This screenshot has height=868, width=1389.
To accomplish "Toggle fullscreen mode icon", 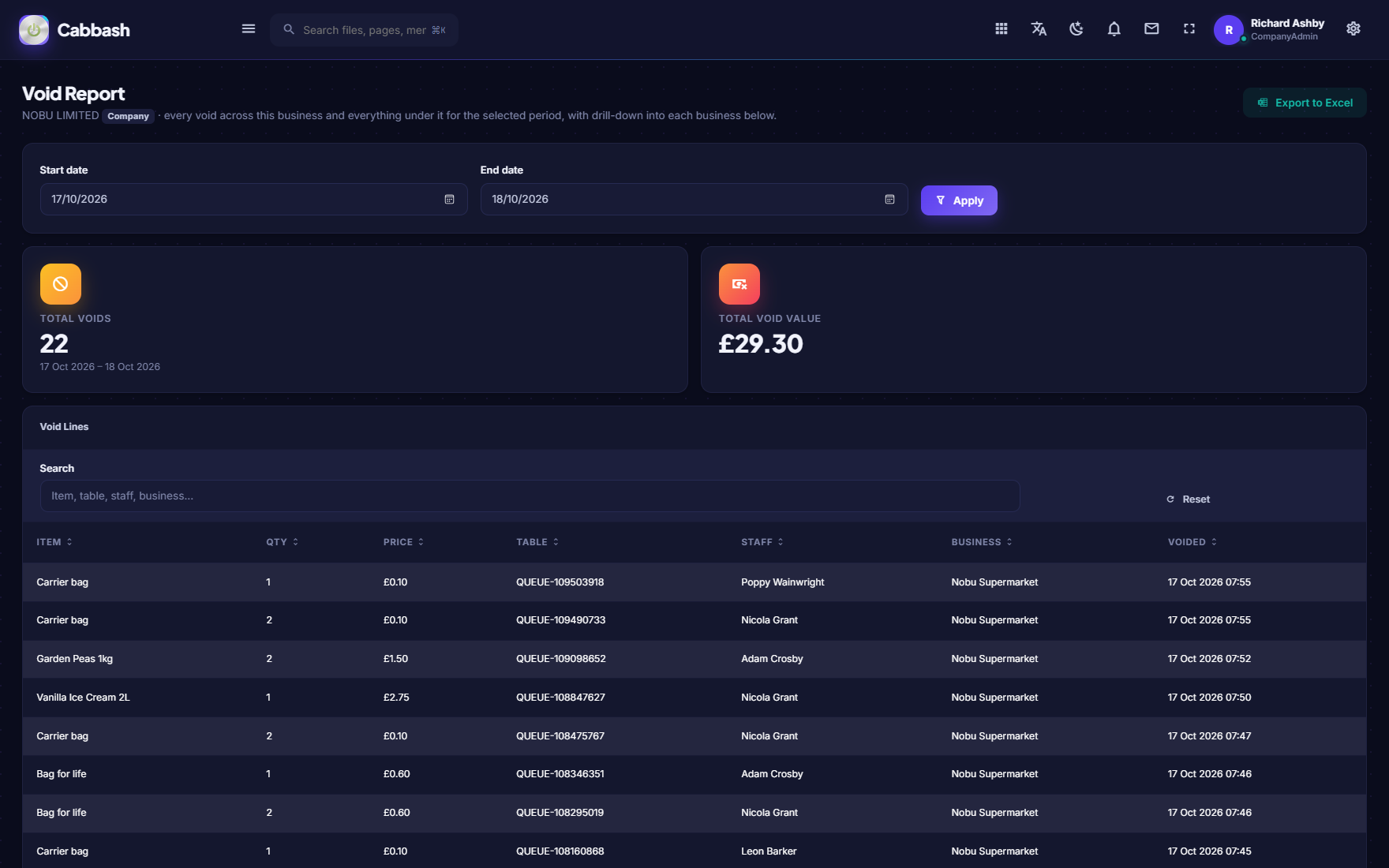I will 1189,29.
